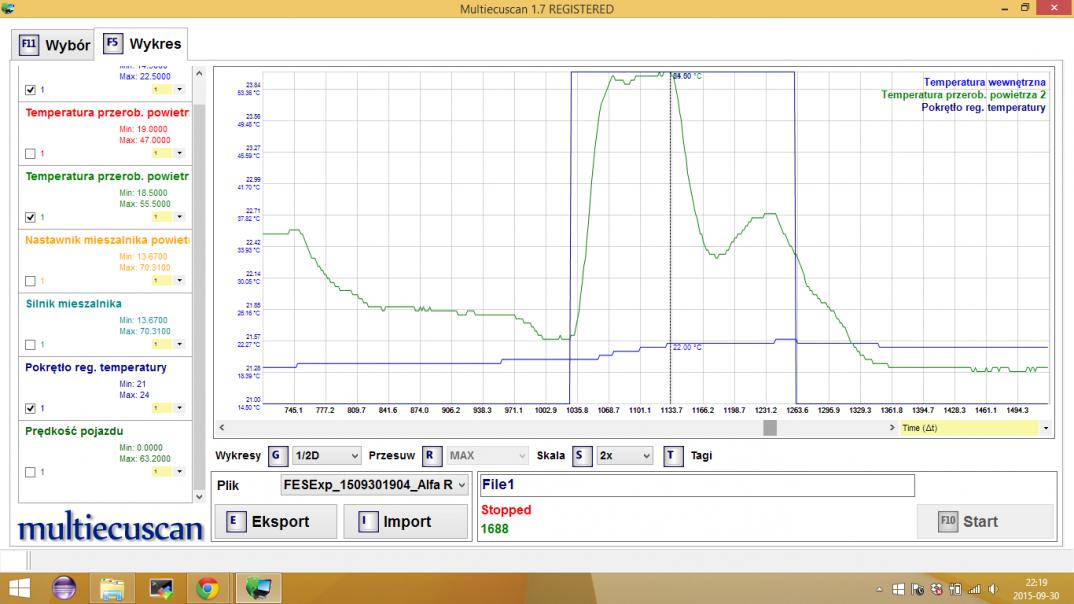Click the chart scroll right arrow
The image size is (1074, 604).
click(x=892, y=427)
